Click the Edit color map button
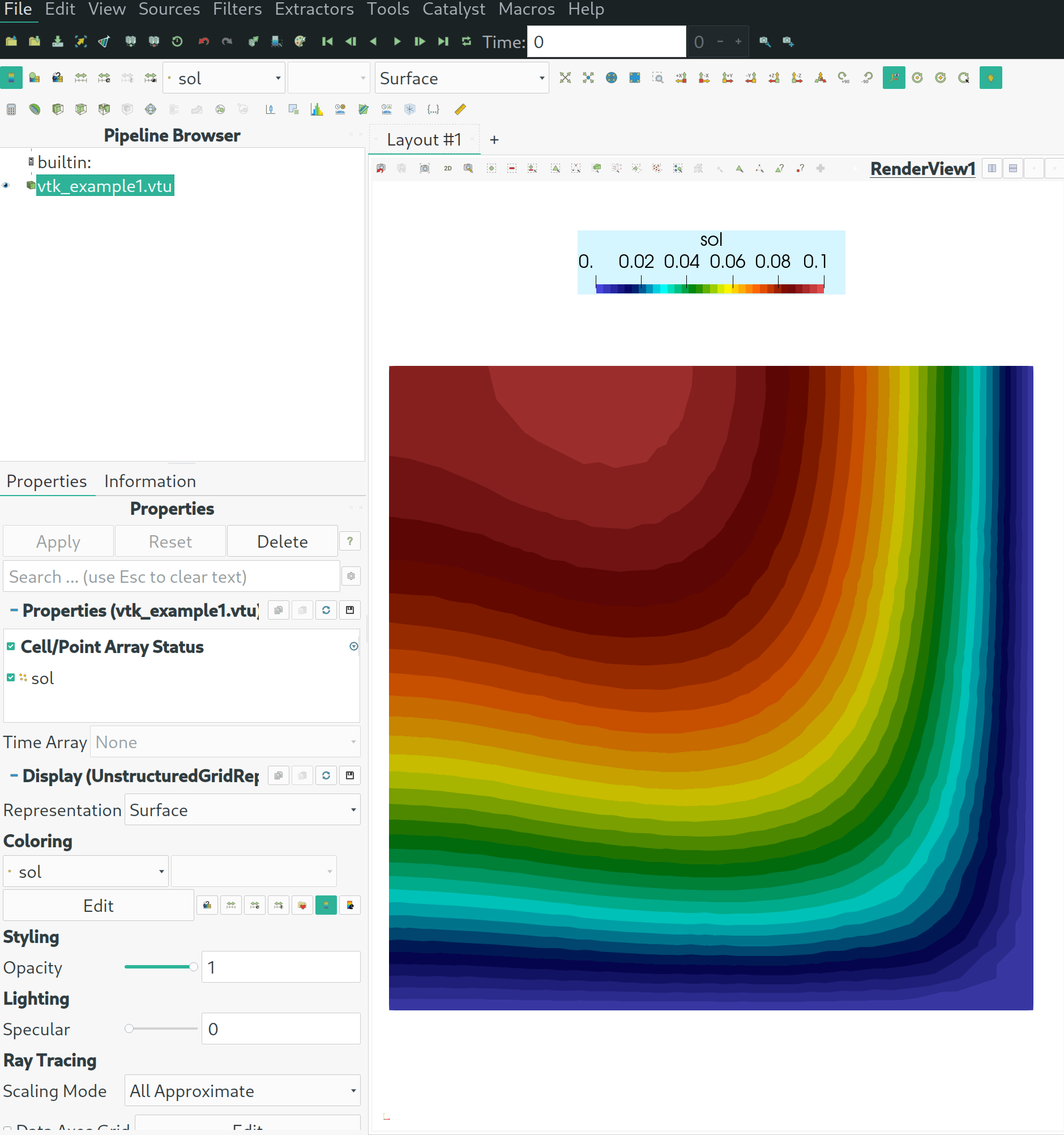Viewport: 1064px width, 1135px height. pos(98,906)
